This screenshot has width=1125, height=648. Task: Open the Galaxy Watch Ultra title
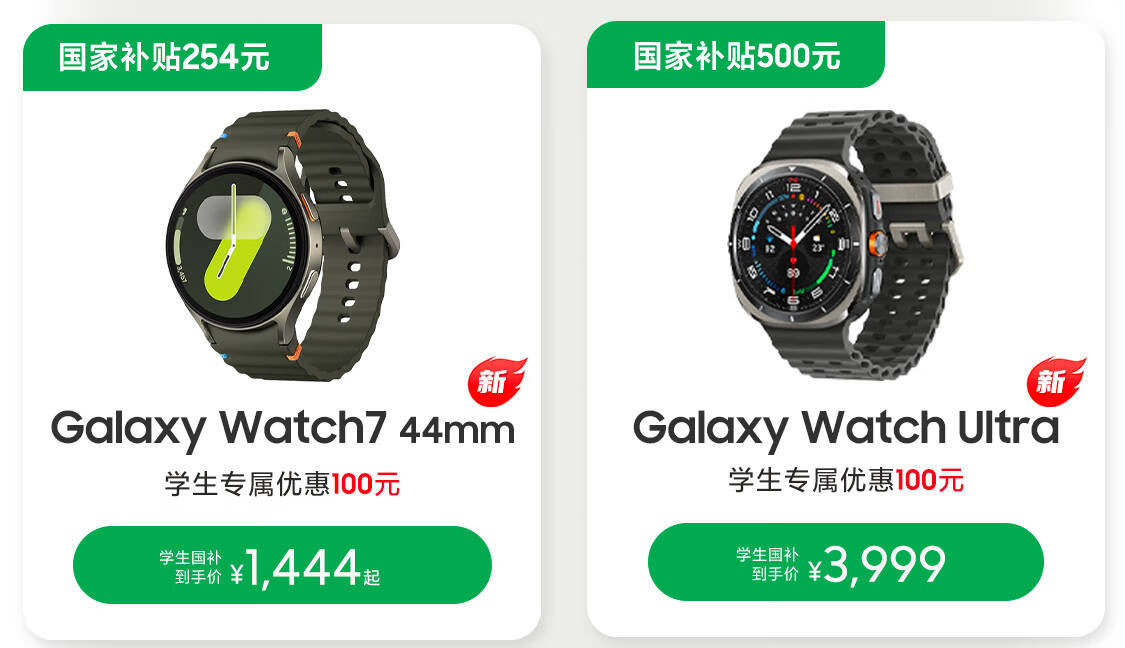[845, 428]
